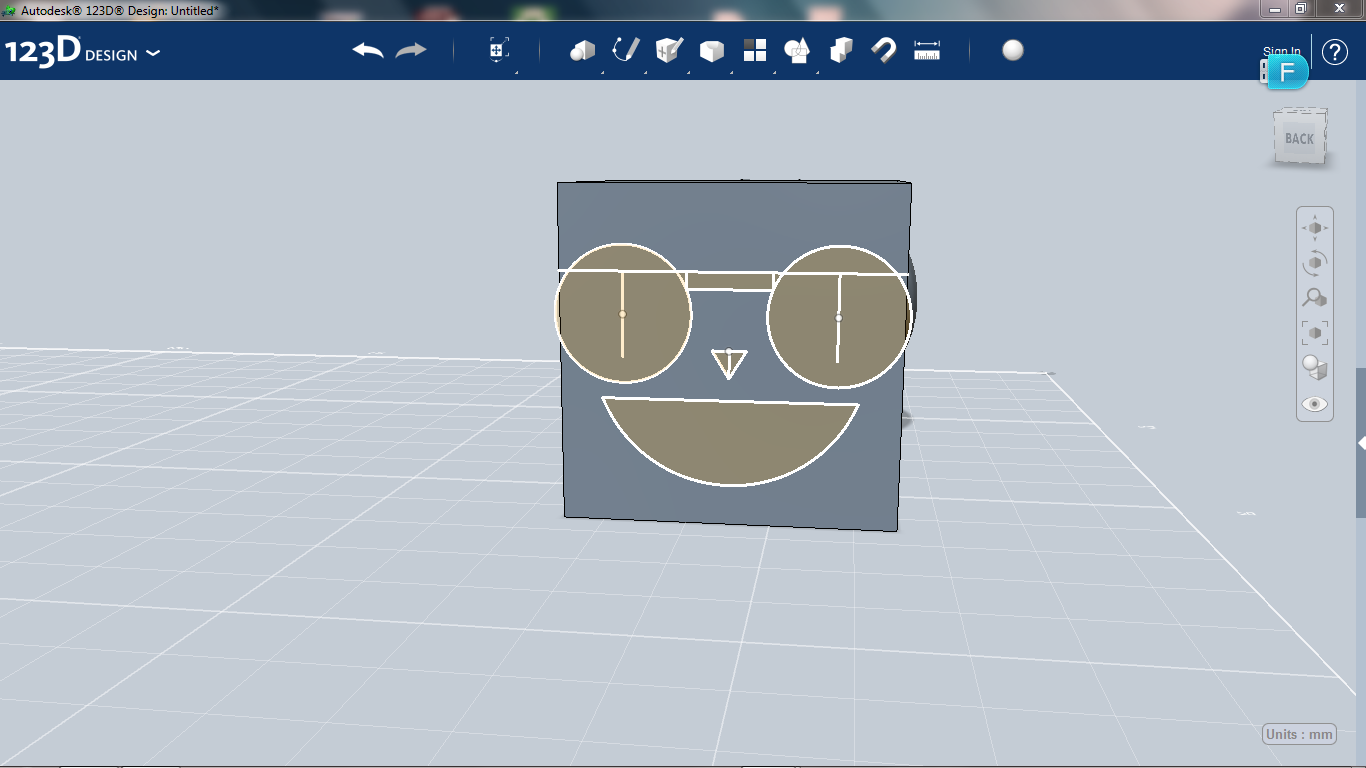Activate the Snap magnet tool
The height and width of the screenshot is (768, 1366).
click(x=884, y=50)
